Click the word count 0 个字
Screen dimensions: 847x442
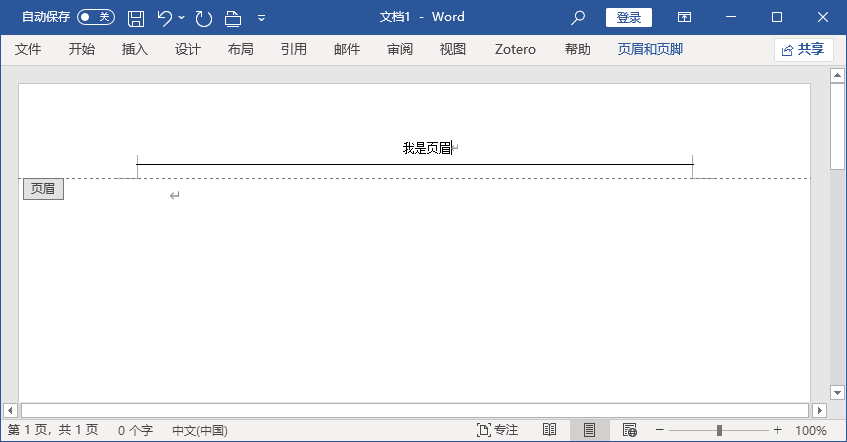136,431
